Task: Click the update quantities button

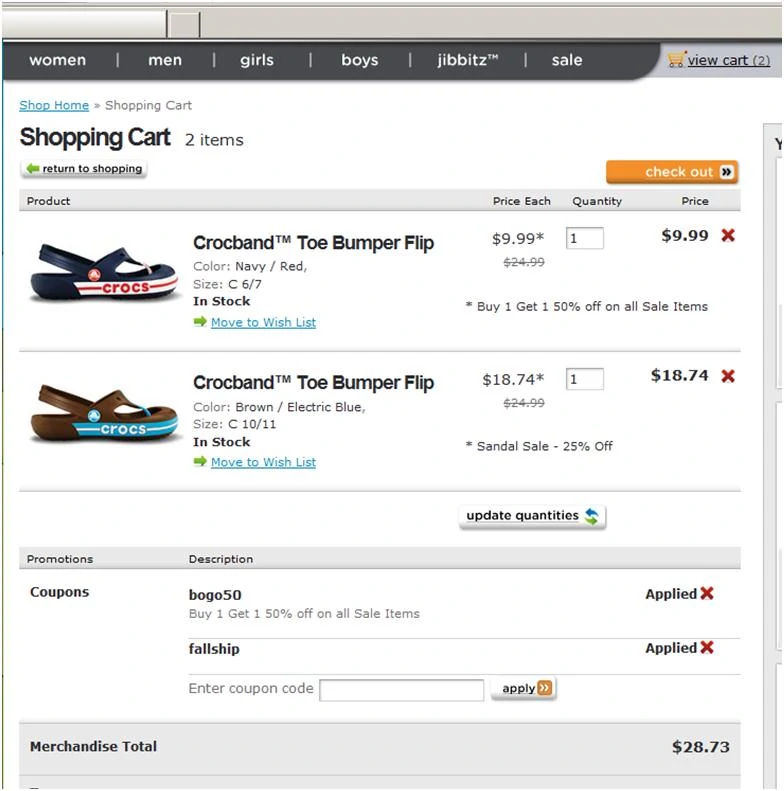Action: (532, 516)
